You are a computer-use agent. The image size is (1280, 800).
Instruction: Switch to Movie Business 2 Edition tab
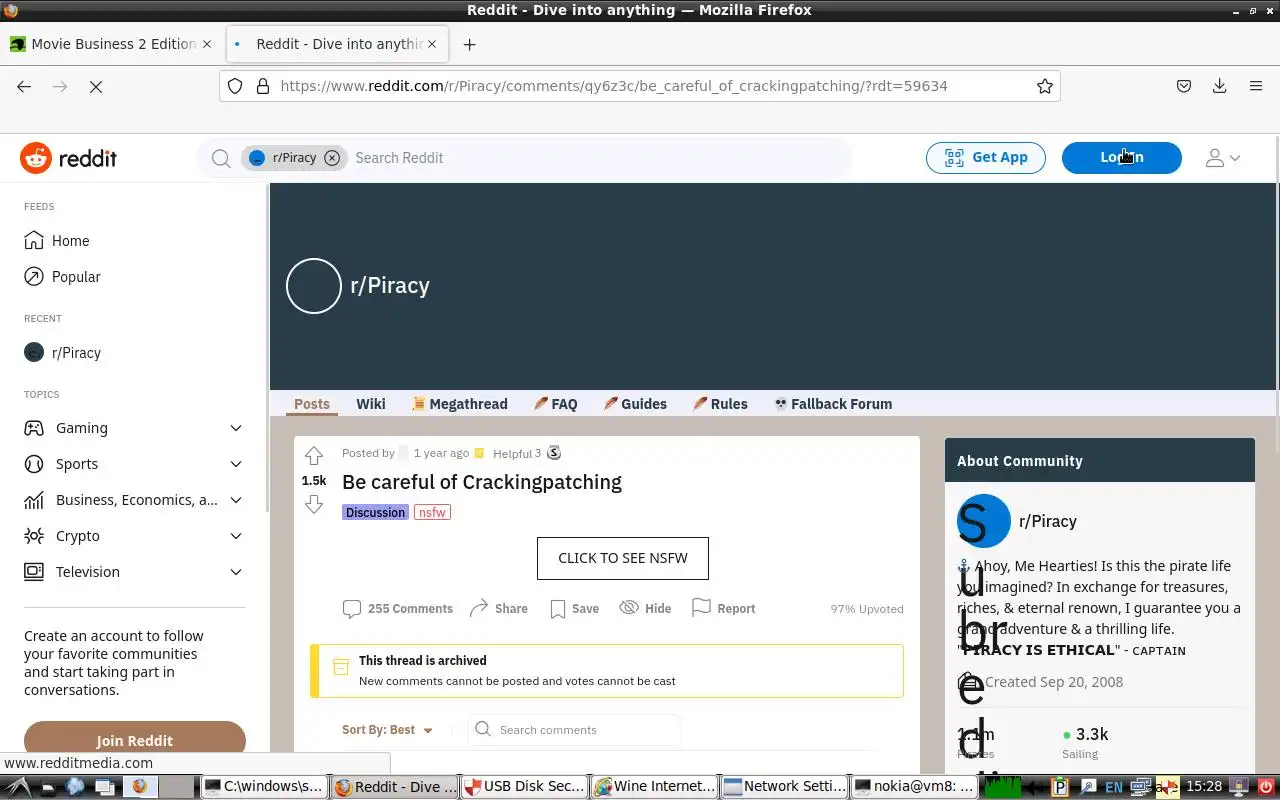coord(111,44)
